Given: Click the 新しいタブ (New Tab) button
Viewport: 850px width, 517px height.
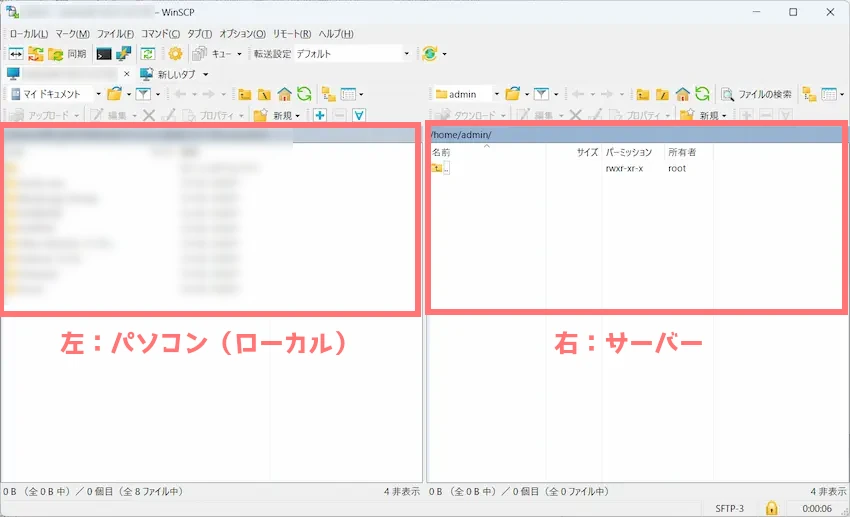Looking at the screenshot, I should coord(168,74).
